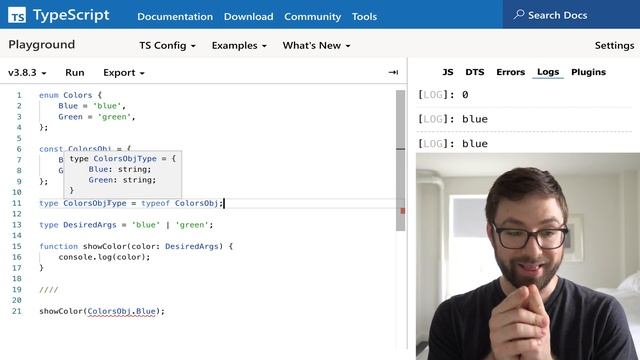Select the Logs tab
Image resolution: width=640 pixels, height=360 pixels.
548,72
